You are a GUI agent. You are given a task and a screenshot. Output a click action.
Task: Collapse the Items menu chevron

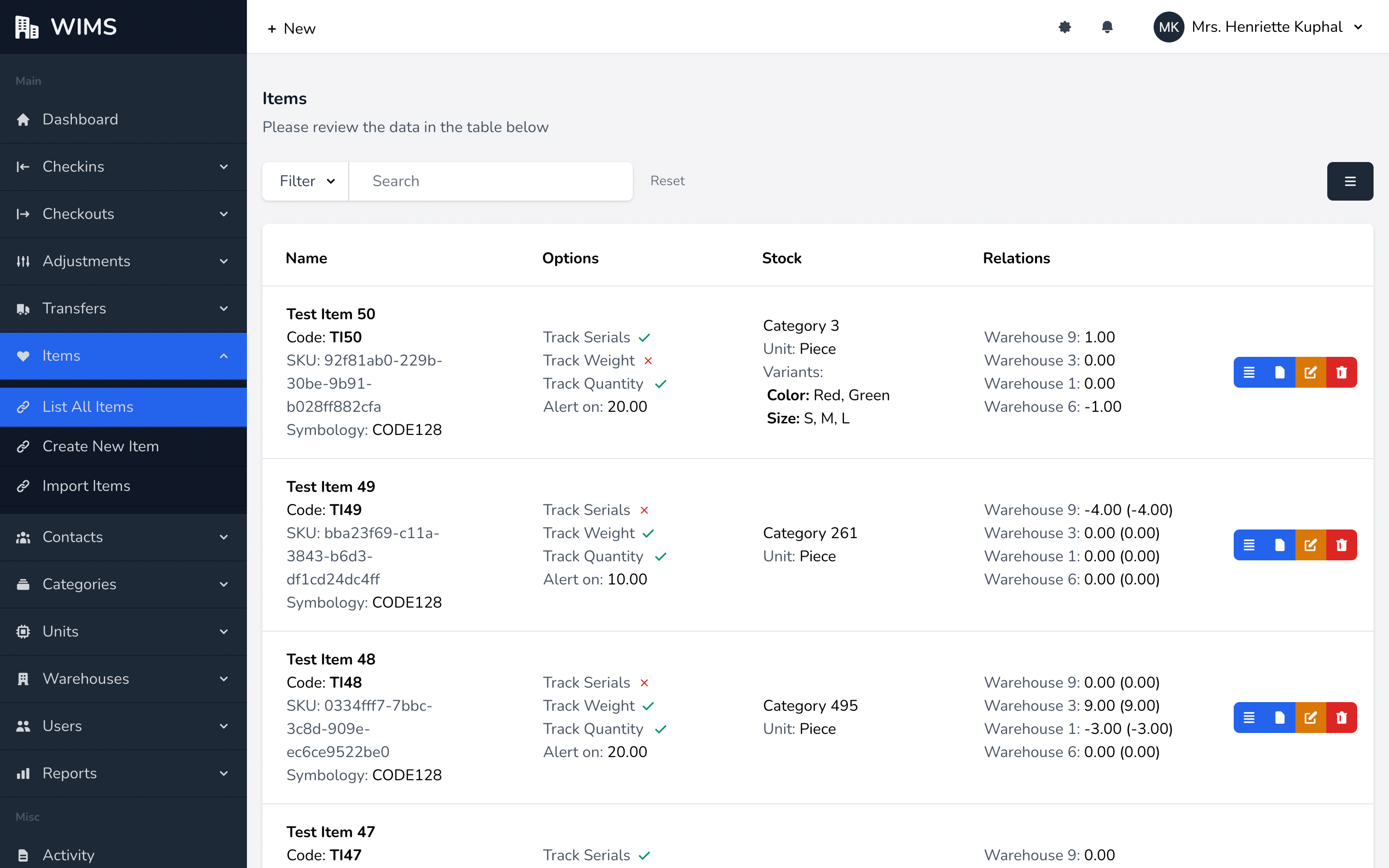tap(224, 356)
